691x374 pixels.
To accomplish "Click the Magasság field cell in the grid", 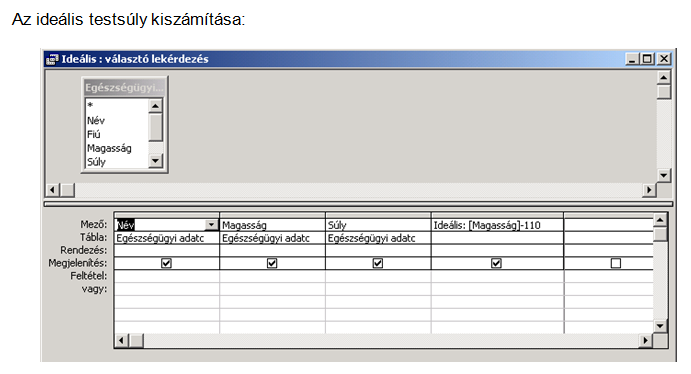I will (272, 225).
